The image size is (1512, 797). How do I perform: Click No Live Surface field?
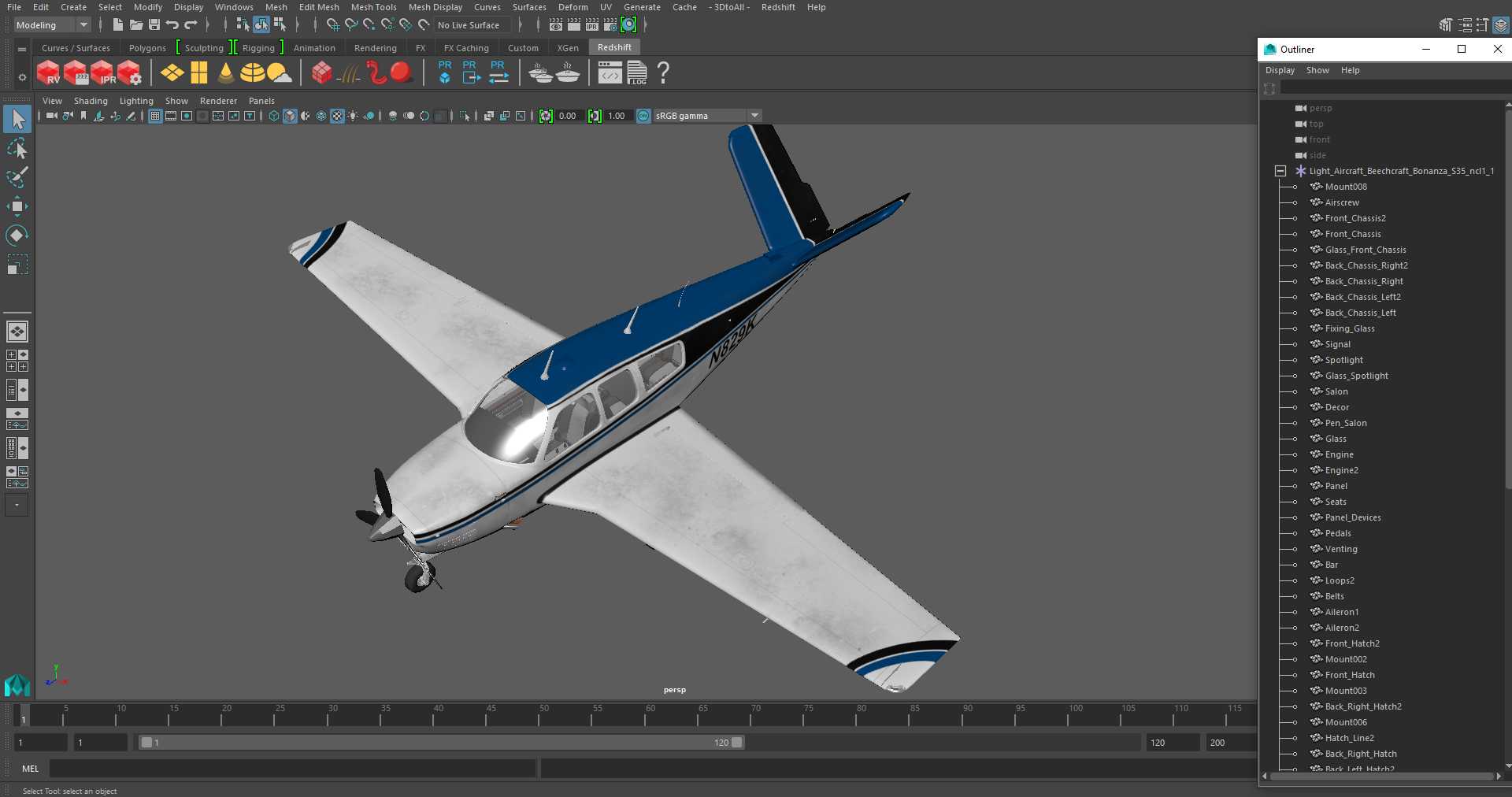click(474, 25)
